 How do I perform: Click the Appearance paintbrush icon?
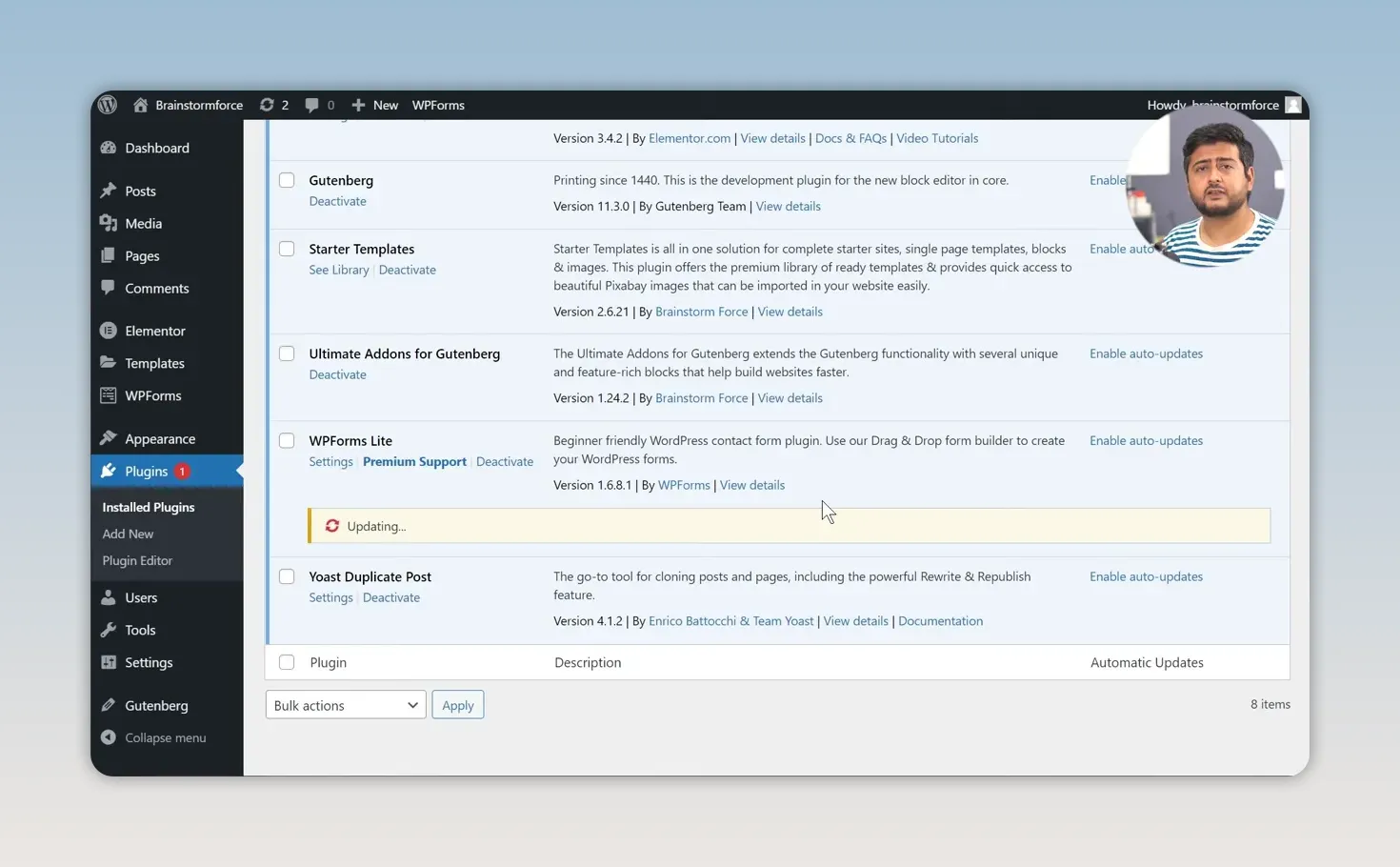(x=109, y=438)
